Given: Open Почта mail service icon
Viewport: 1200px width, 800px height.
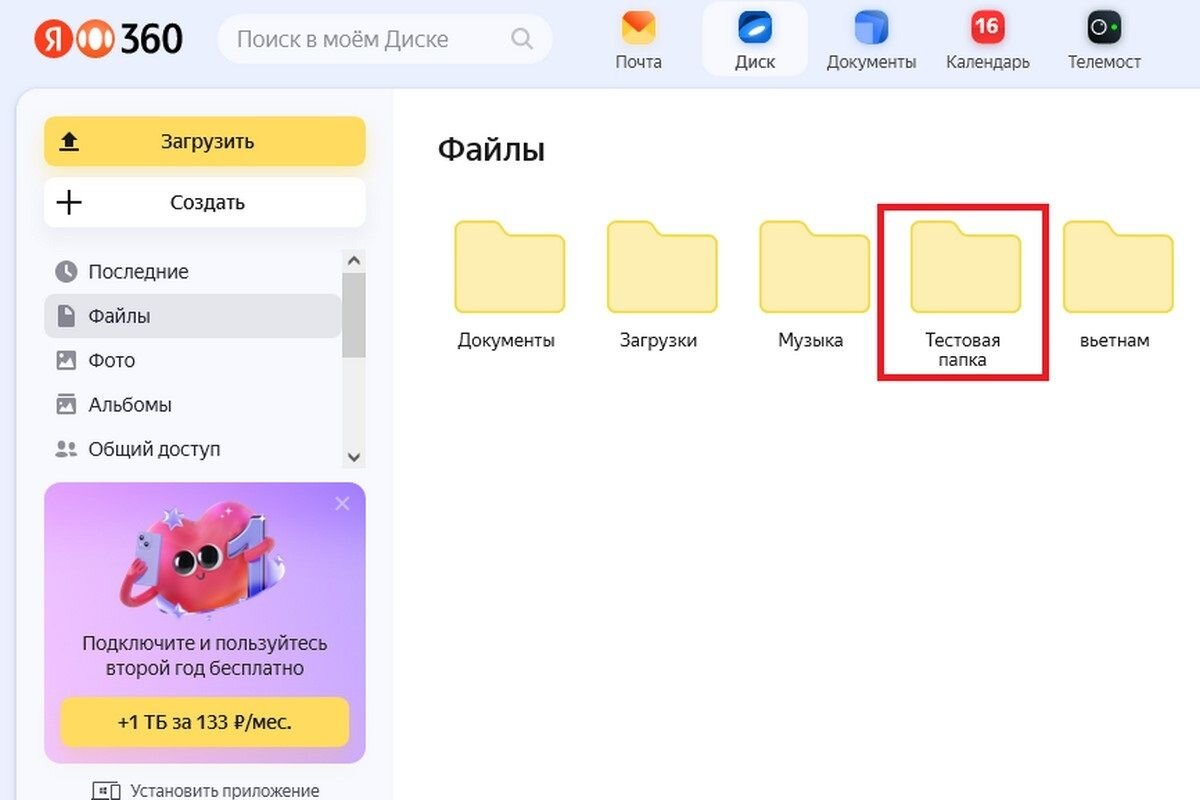Looking at the screenshot, I should [x=638, y=40].
